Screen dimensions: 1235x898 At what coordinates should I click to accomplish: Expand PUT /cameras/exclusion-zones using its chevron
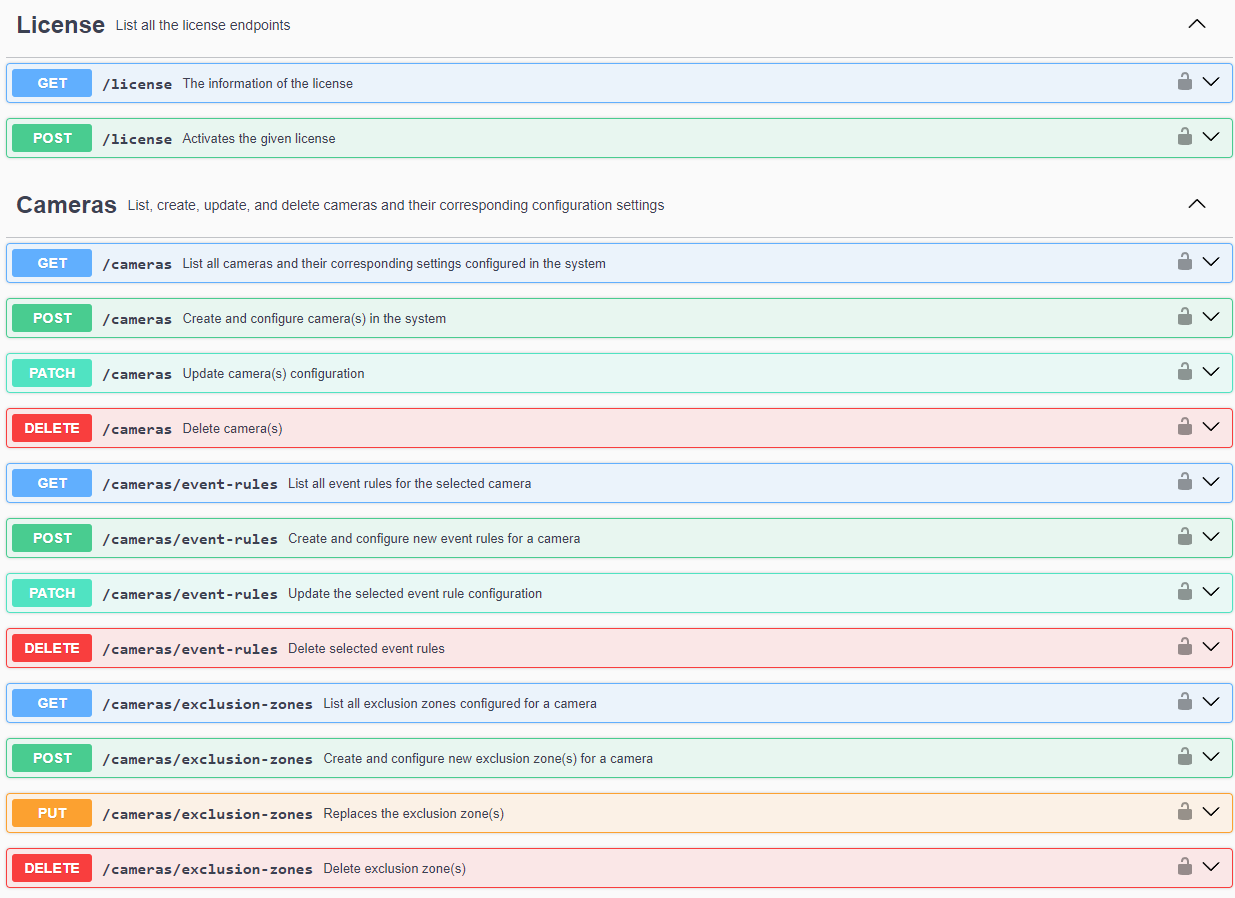point(1211,812)
